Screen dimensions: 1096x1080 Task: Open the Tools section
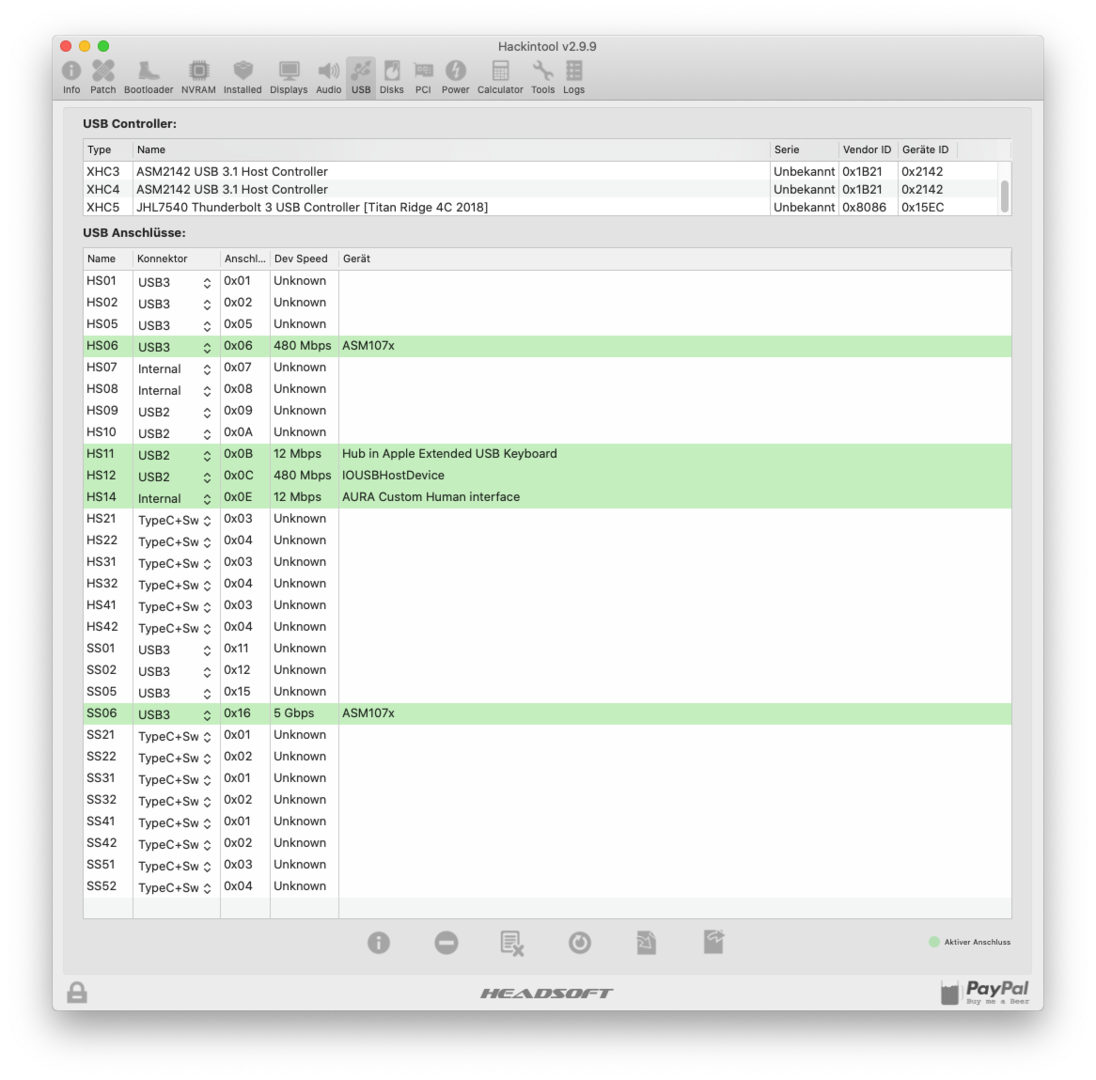[542, 78]
